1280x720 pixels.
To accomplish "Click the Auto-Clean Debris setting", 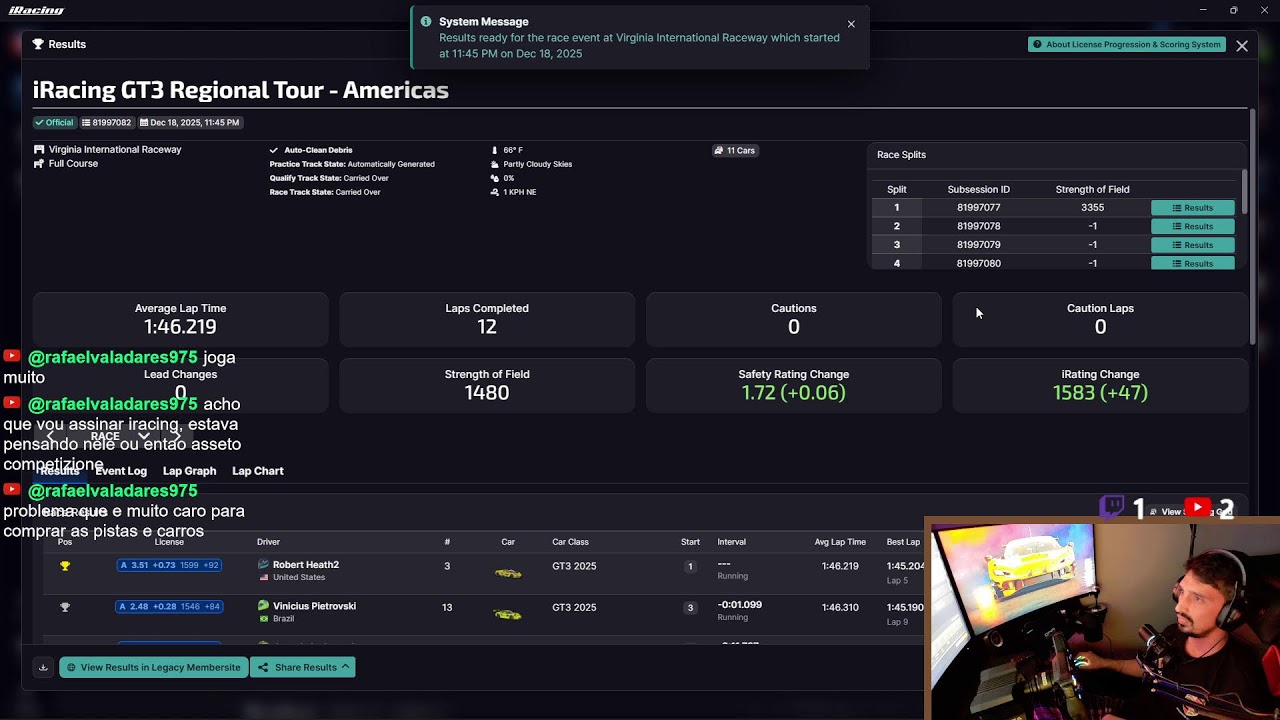I will 311,150.
